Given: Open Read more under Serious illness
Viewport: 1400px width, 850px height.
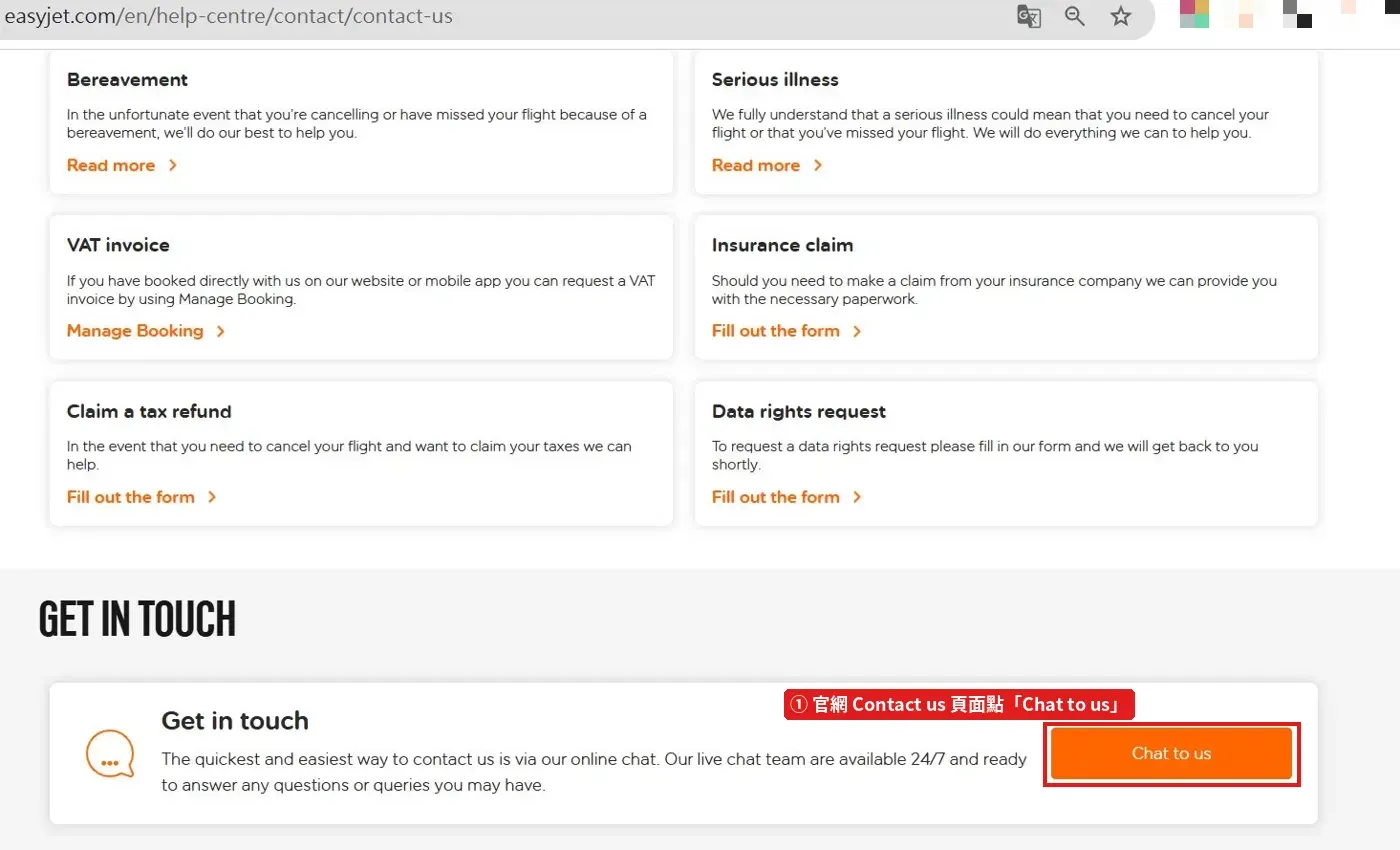Looking at the screenshot, I should (x=756, y=165).
